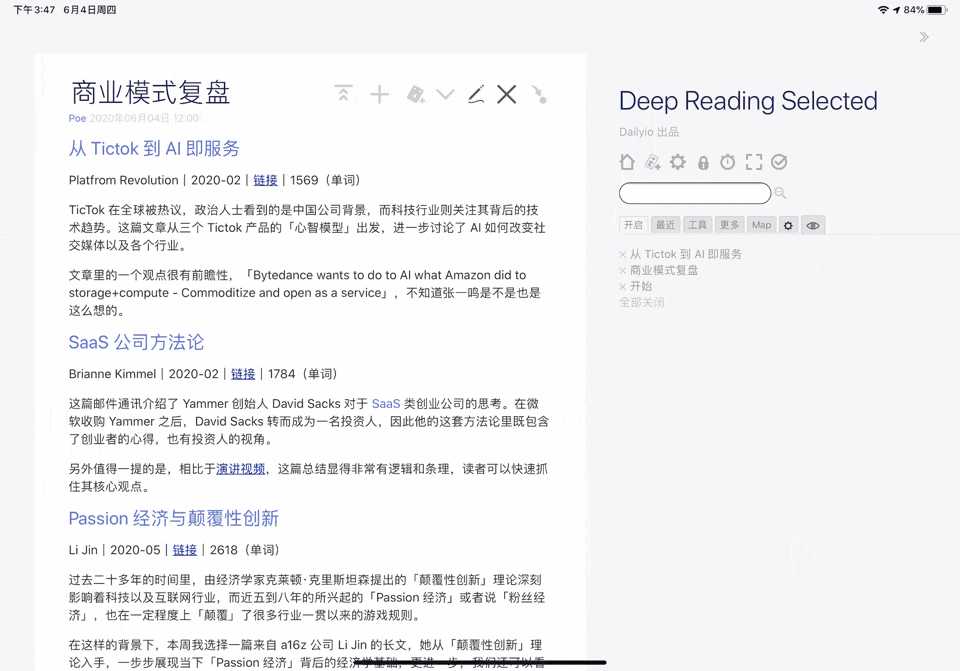
Task: Open 链接 in Li Jin line
Action: click(x=185, y=550)
